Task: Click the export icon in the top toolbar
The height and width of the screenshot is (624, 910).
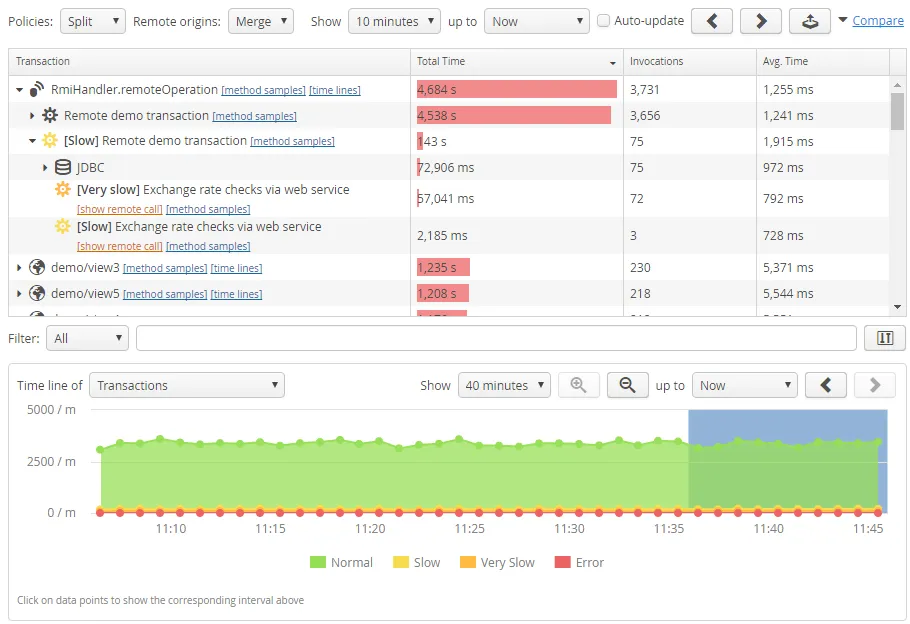Action: (810, 20)
